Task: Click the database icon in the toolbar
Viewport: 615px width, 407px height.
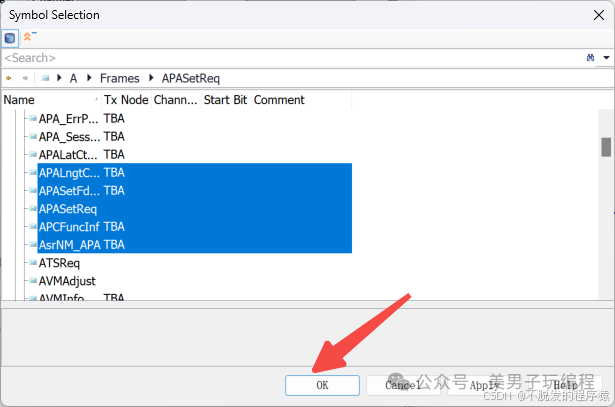Action: pyautogui.click(x=10, y=38)
